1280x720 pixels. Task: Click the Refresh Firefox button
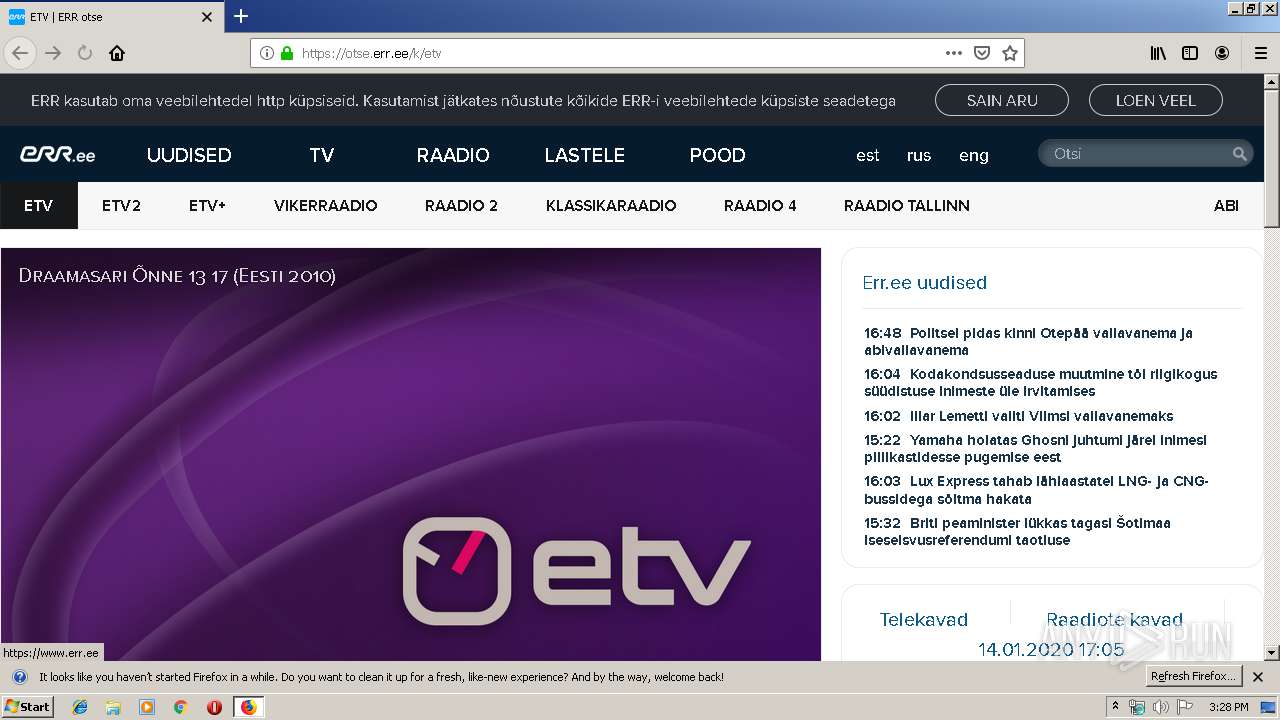1194,676
